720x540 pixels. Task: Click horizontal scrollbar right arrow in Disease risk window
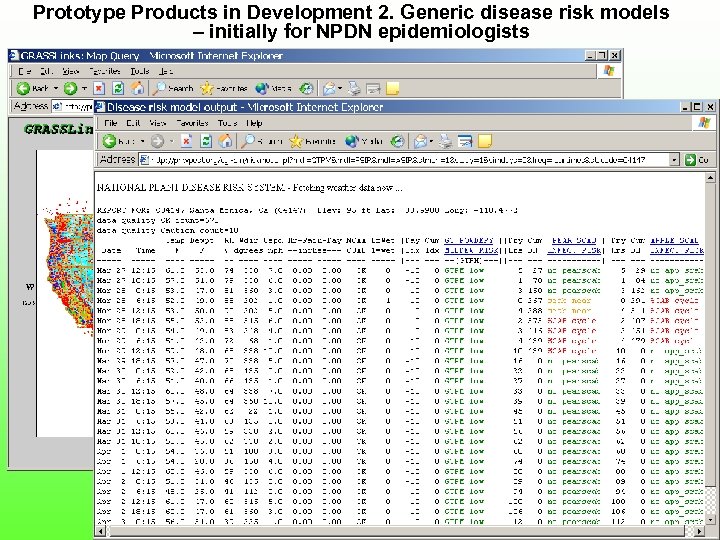[700, 531]
